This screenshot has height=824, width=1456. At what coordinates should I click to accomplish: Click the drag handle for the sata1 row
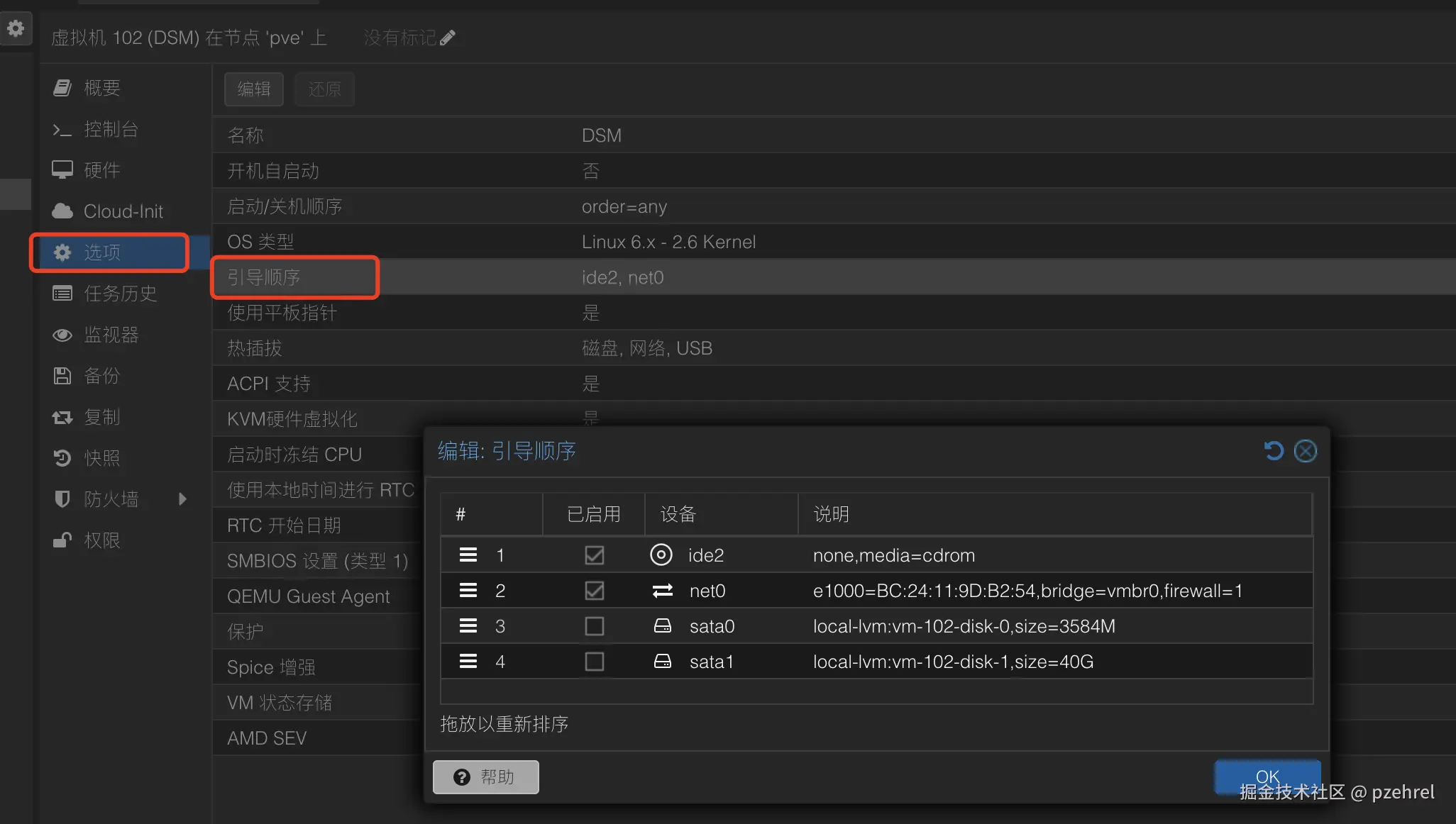[468, 661]
